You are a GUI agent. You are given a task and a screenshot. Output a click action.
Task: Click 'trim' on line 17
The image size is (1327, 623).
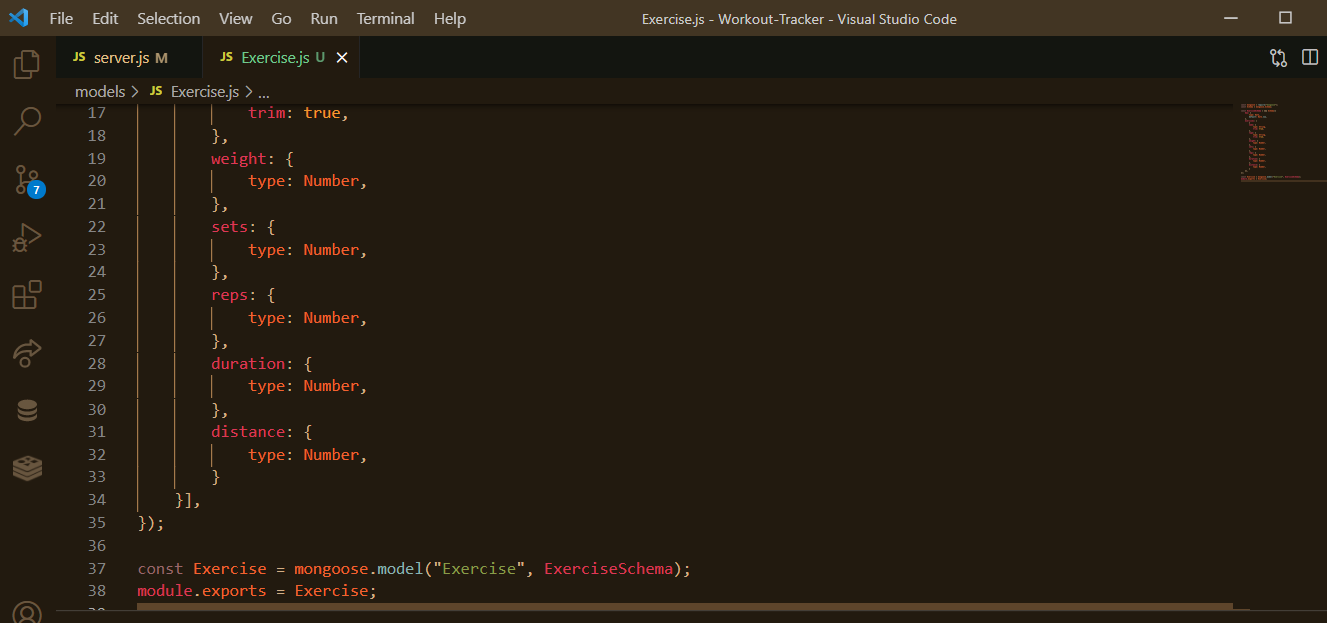267,113
